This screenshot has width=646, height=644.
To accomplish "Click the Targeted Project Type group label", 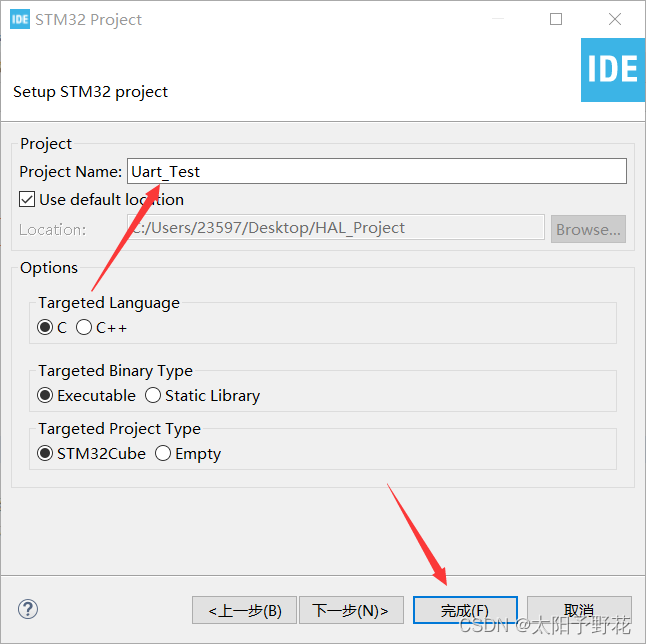I will 119,429.
